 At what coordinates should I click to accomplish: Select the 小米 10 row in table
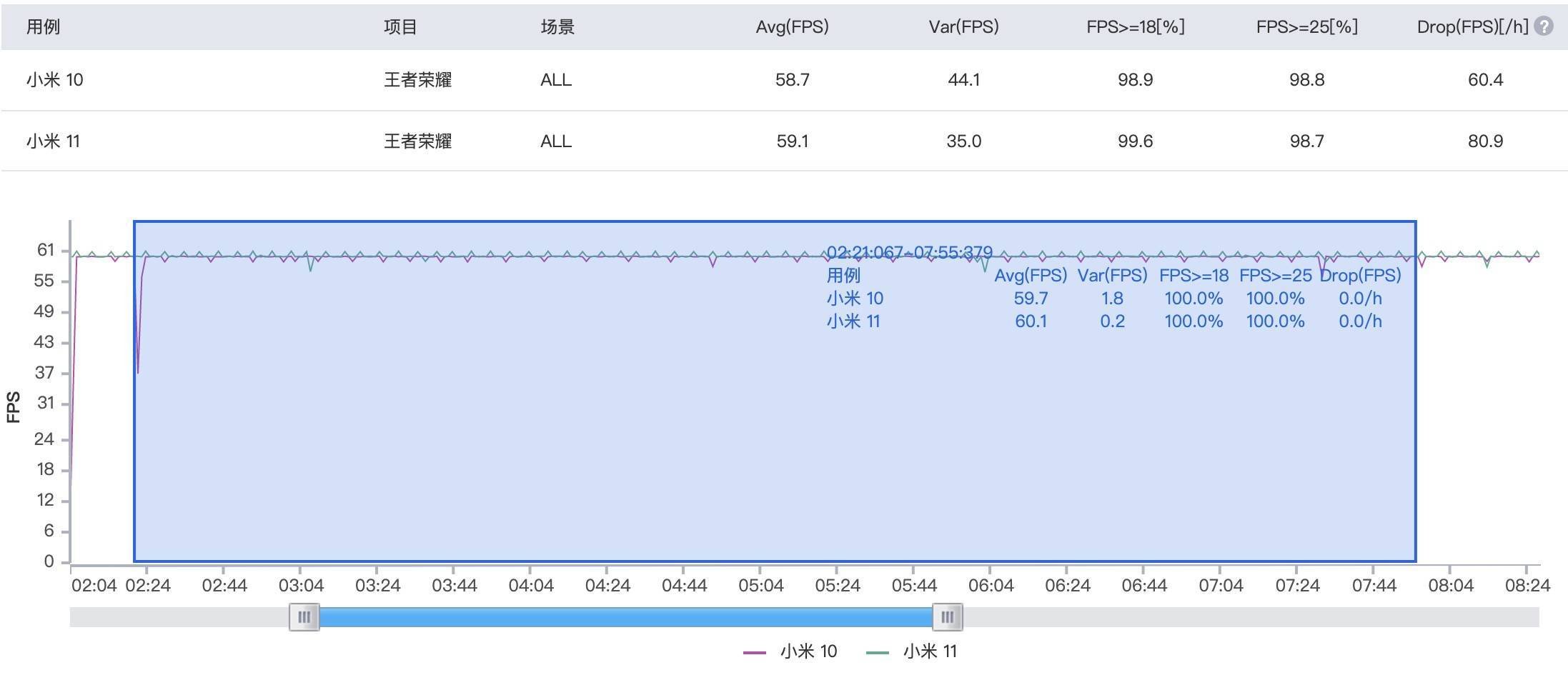(x=55, y=79)
